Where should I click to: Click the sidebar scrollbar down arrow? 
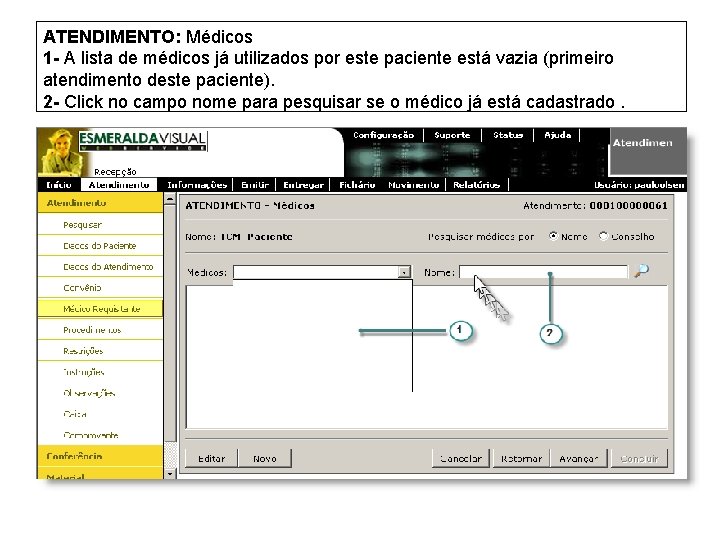[170, 473]
